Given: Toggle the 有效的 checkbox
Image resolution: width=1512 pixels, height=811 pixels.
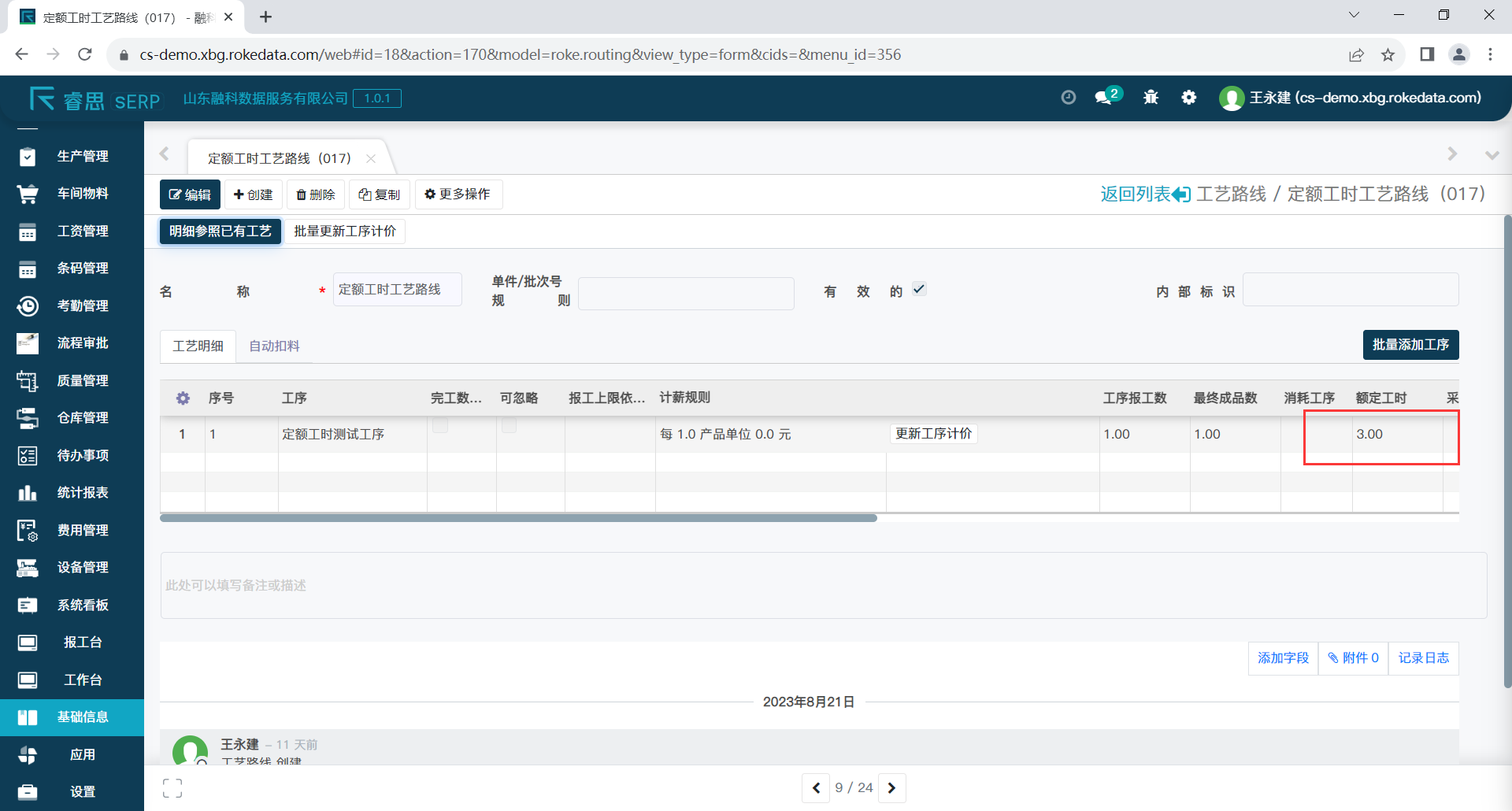Looking at the screenshot, I should pyautogui.click(x=919, y=289).
